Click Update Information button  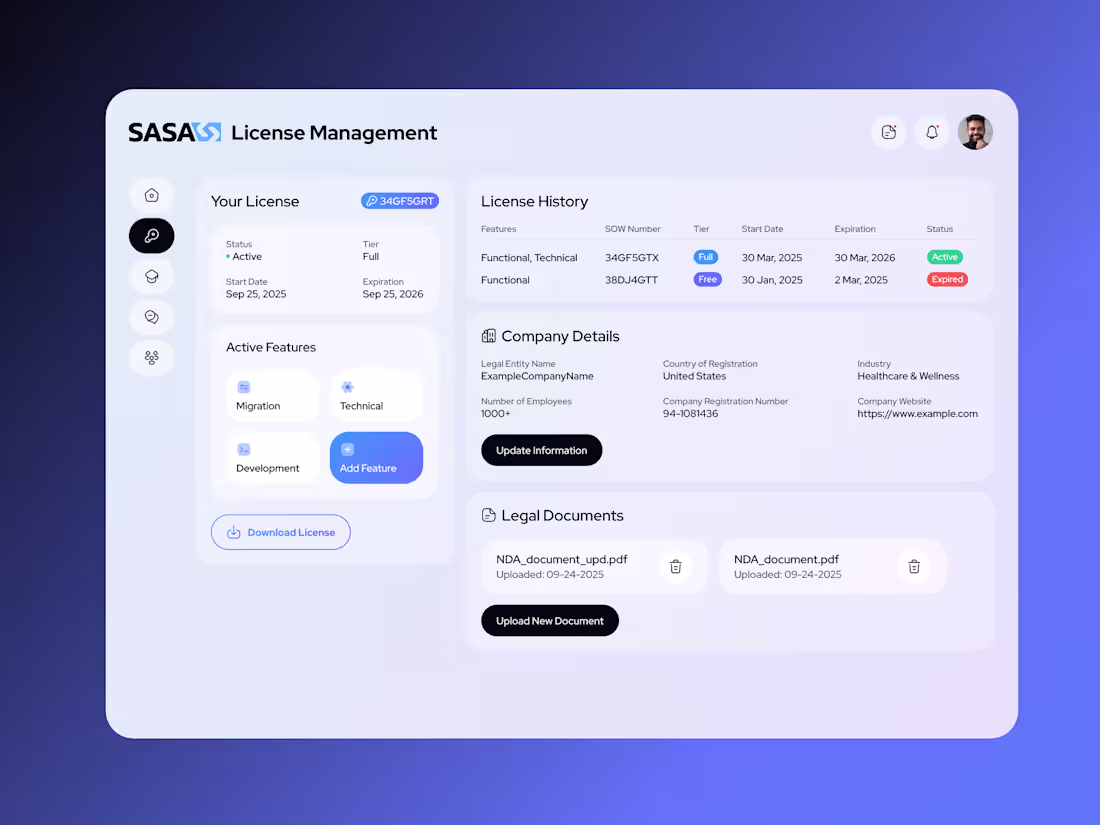542,450
